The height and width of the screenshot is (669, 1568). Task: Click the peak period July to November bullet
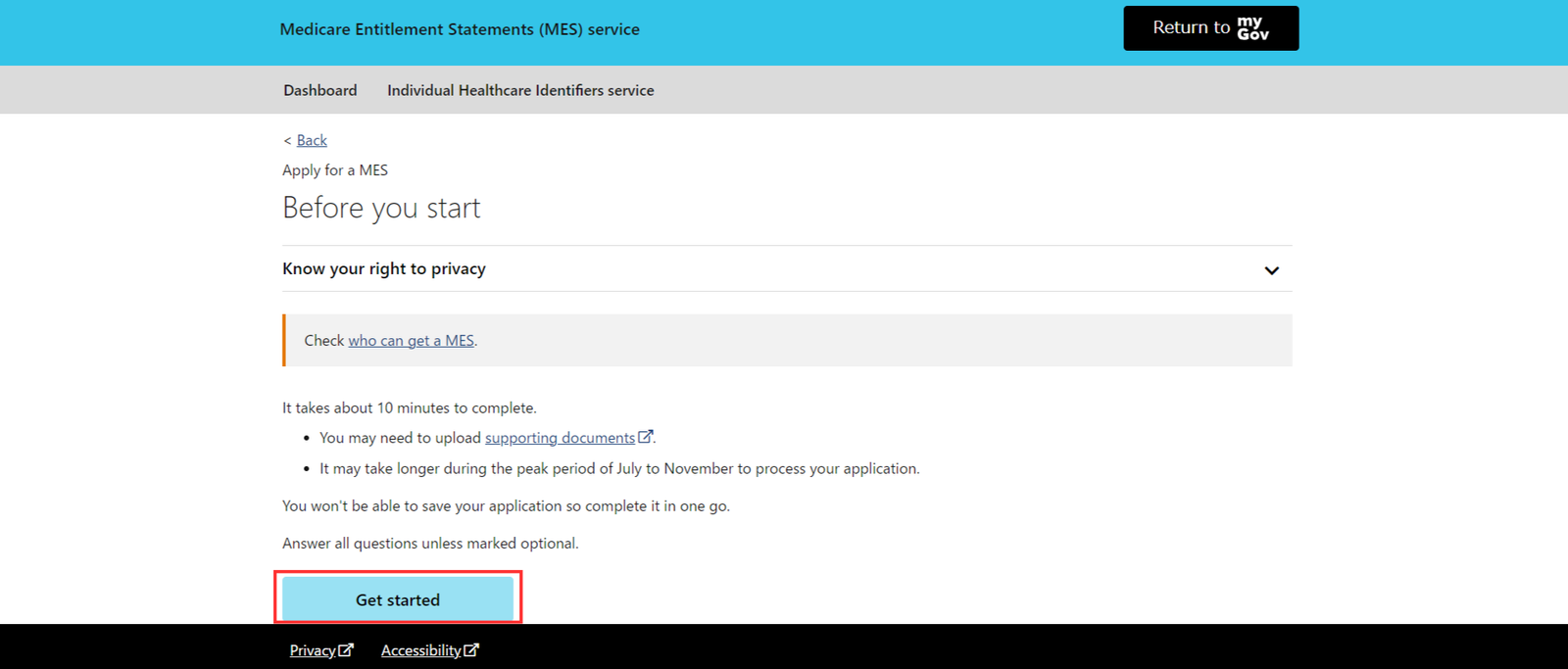pos(619,468)
